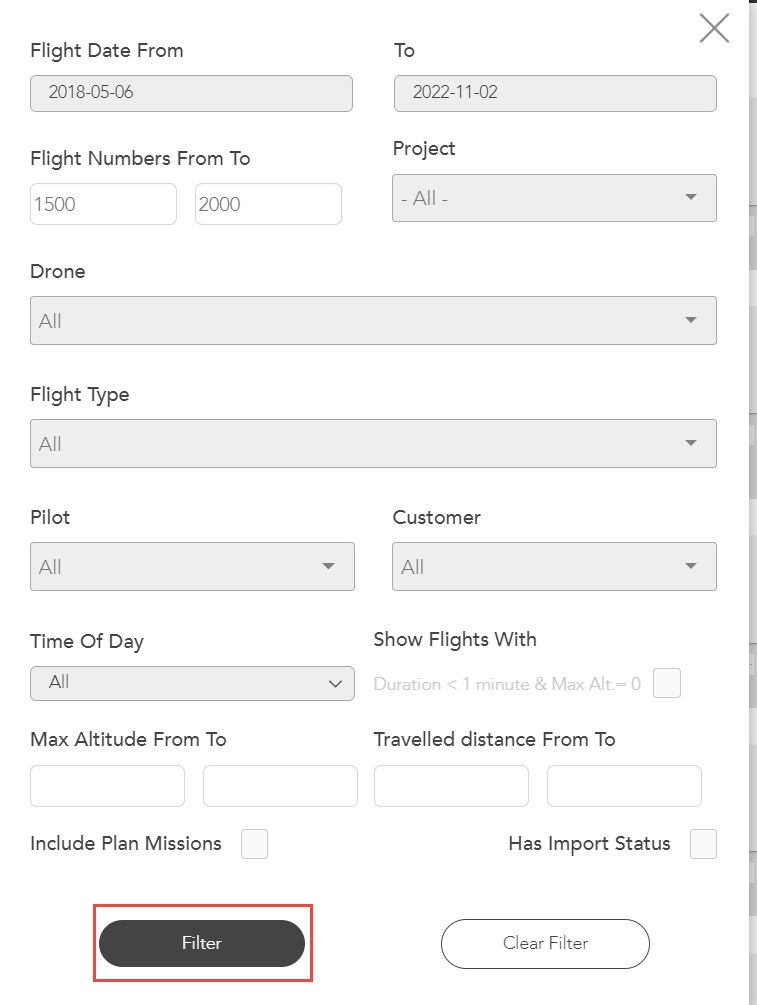Expand the Drone dropdown

(x=373, y=320)
